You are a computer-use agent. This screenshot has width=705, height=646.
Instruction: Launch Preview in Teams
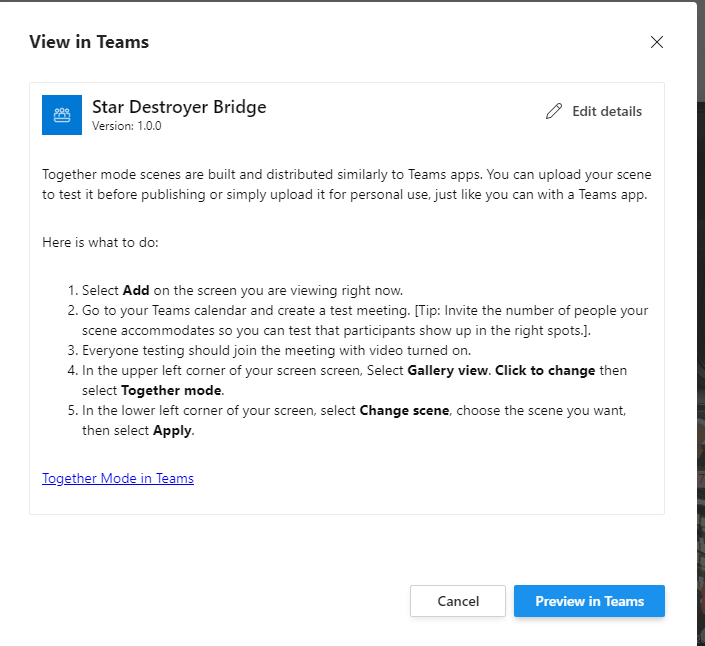(589, 601)
